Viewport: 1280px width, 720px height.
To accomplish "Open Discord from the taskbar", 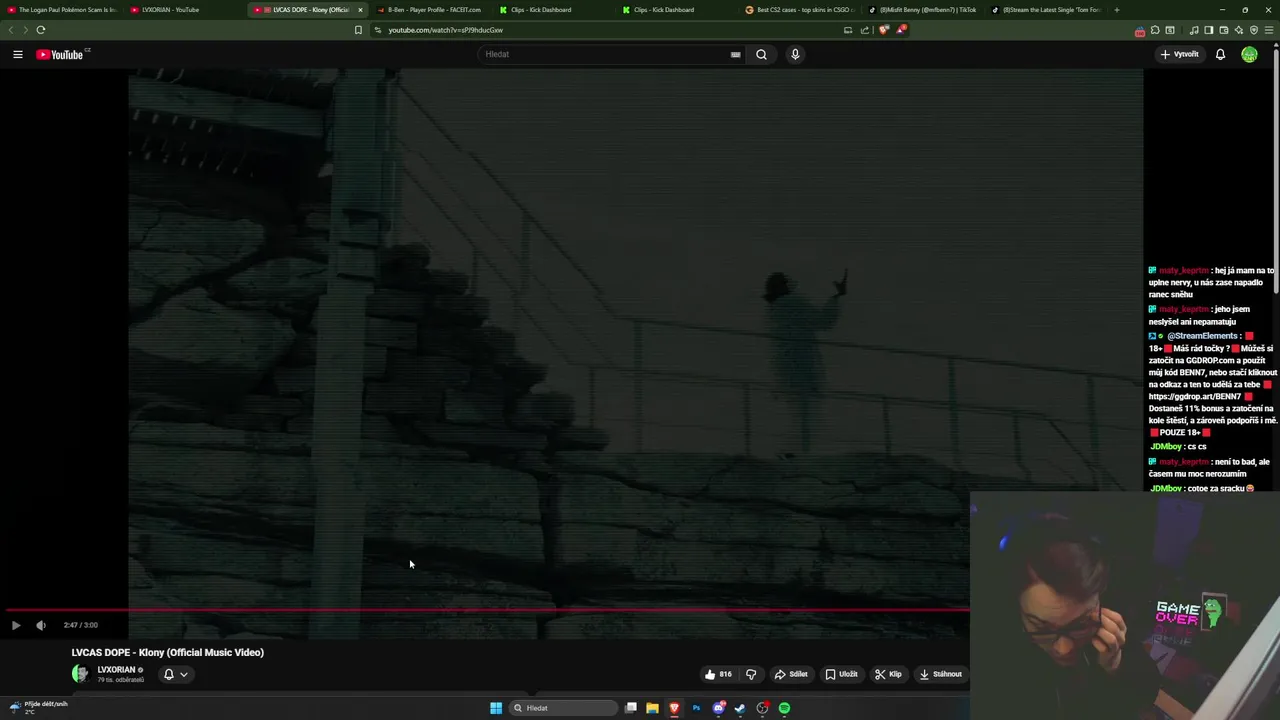I will click(718, 708).
